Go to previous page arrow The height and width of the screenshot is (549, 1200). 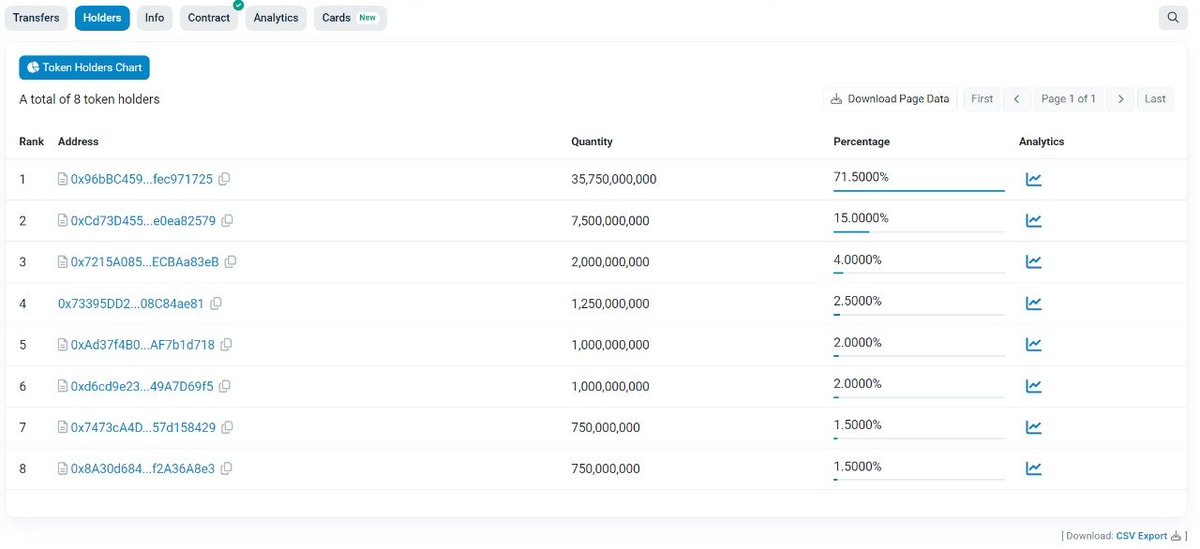[1016, 99]
